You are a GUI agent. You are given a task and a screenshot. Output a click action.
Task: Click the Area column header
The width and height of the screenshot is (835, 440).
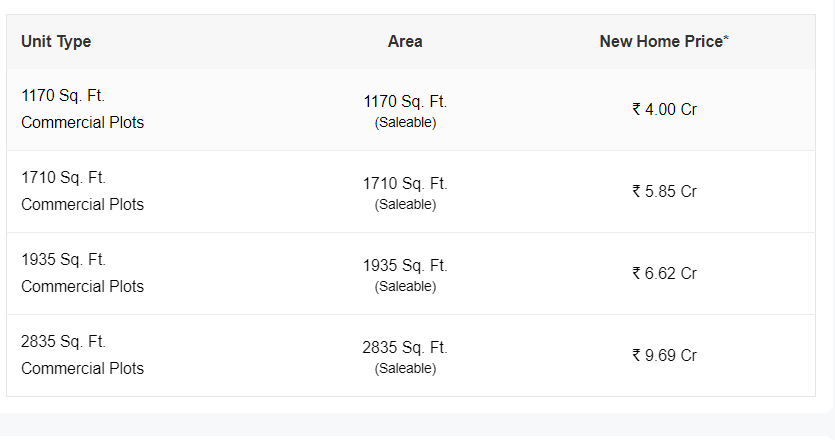(x=405, y=42)
